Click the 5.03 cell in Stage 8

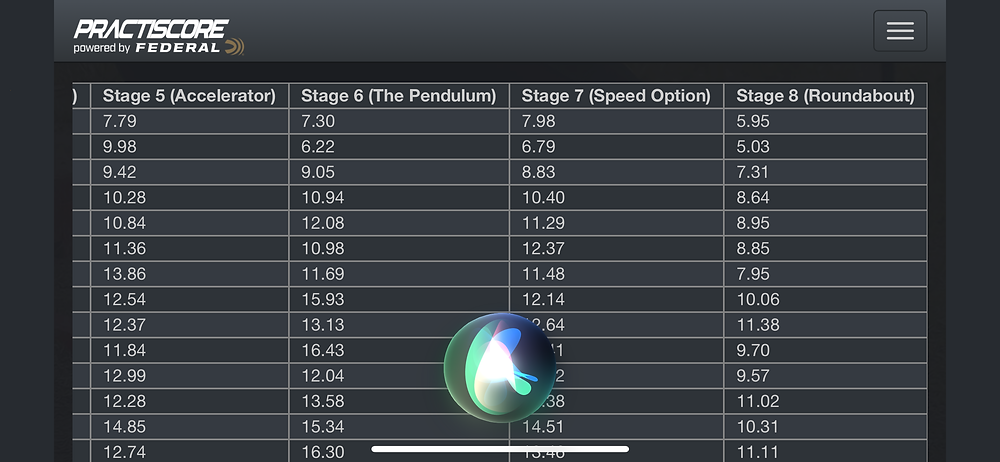click(753, 147)
